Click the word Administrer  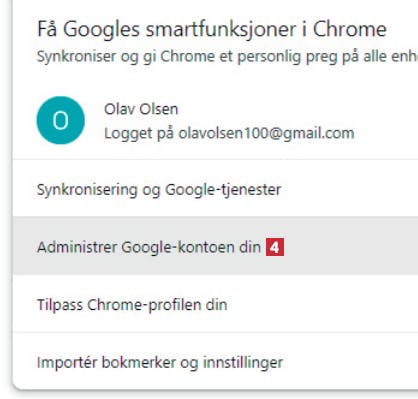(77, 247)
